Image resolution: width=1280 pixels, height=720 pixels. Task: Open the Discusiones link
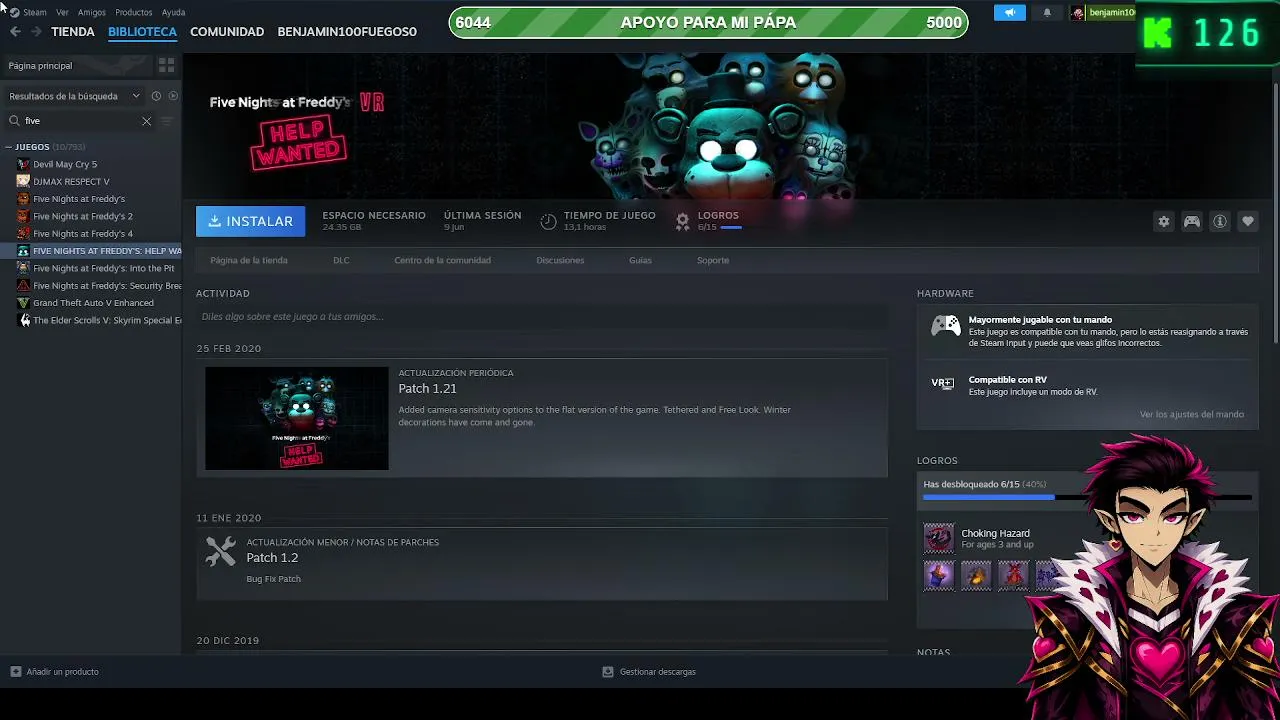click(x=560, y=260)
